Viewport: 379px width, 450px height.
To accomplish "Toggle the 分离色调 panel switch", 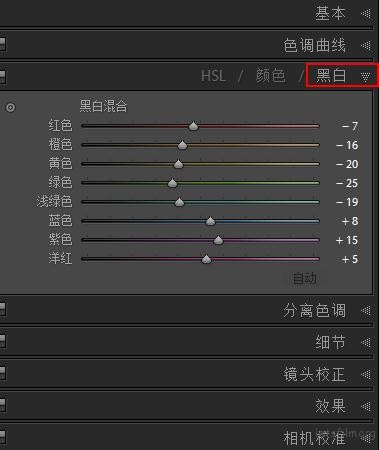I will (x=2, y=309).
